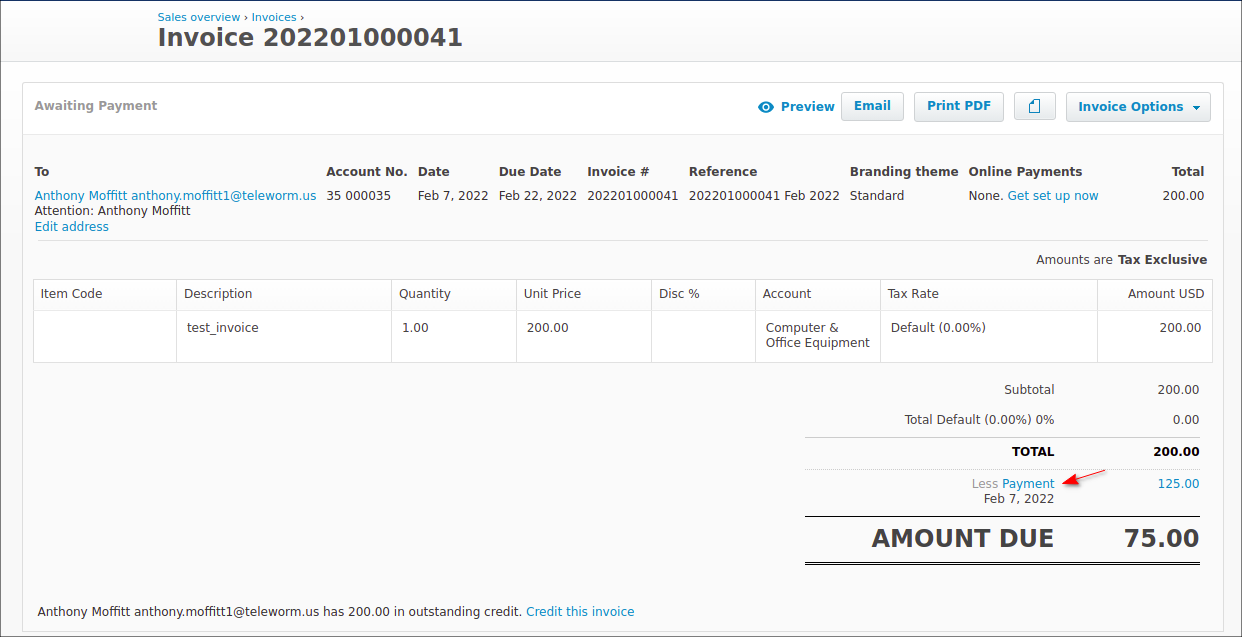Viewport: 1242px width, 637px height.
Task: Click the Edit address link
Action: (72, 227)
